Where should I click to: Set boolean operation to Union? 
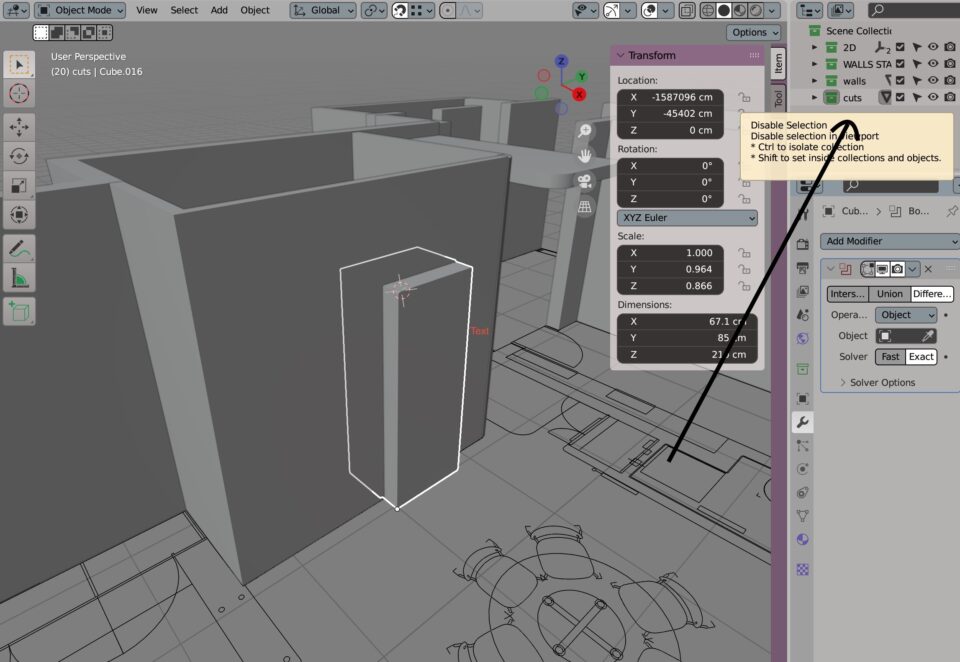[x=889, y=294]
